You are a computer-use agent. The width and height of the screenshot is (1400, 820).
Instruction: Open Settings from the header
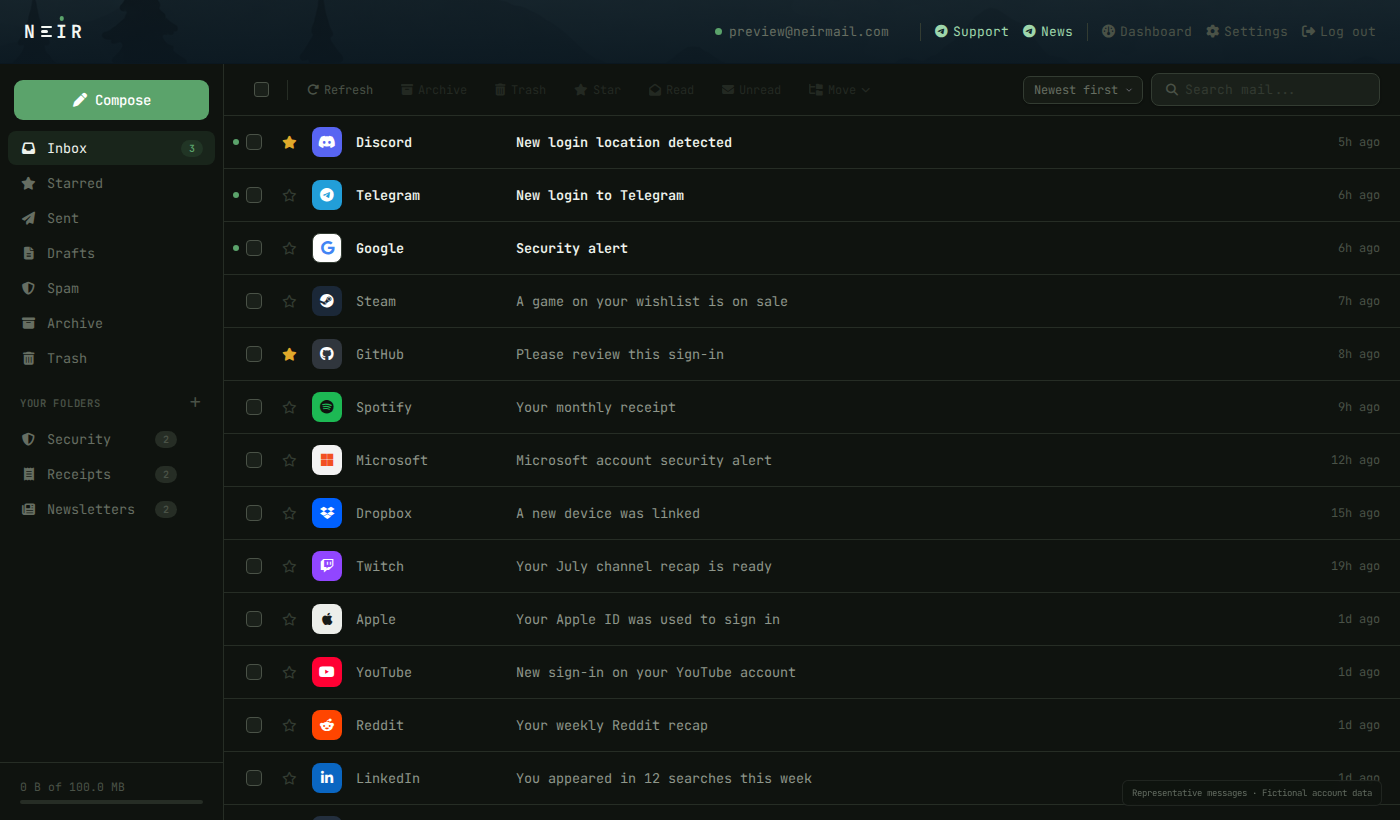tap(1246, 31)
